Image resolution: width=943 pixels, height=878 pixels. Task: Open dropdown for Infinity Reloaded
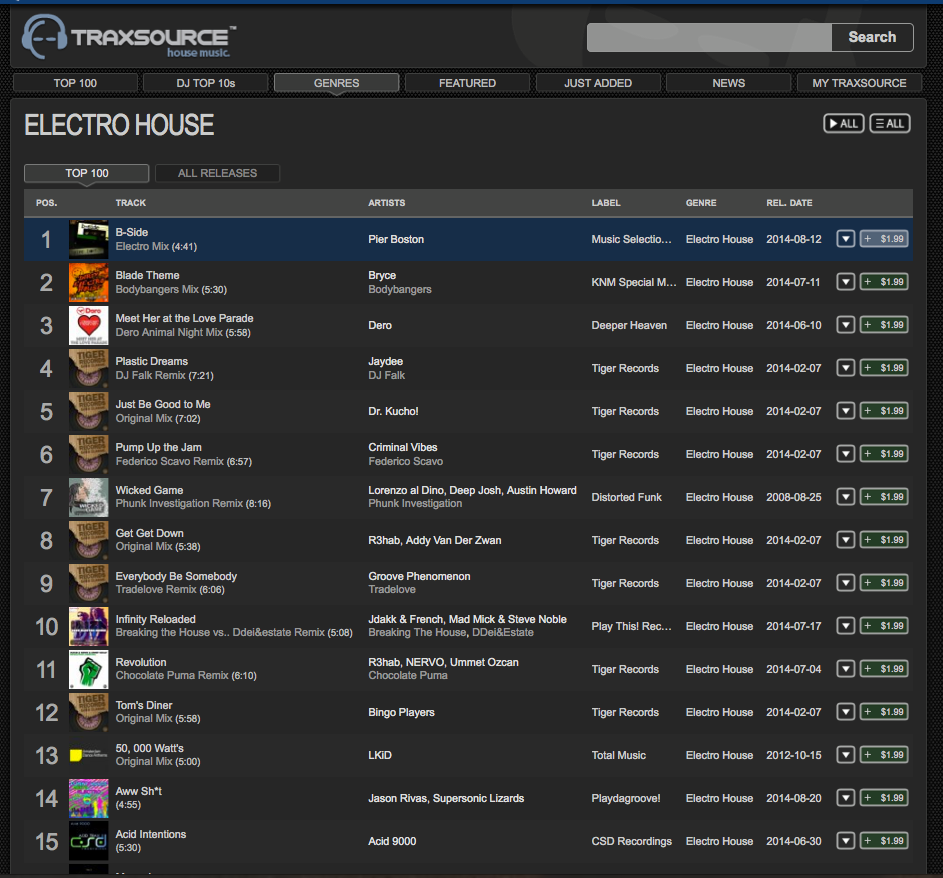pos(846,625)
